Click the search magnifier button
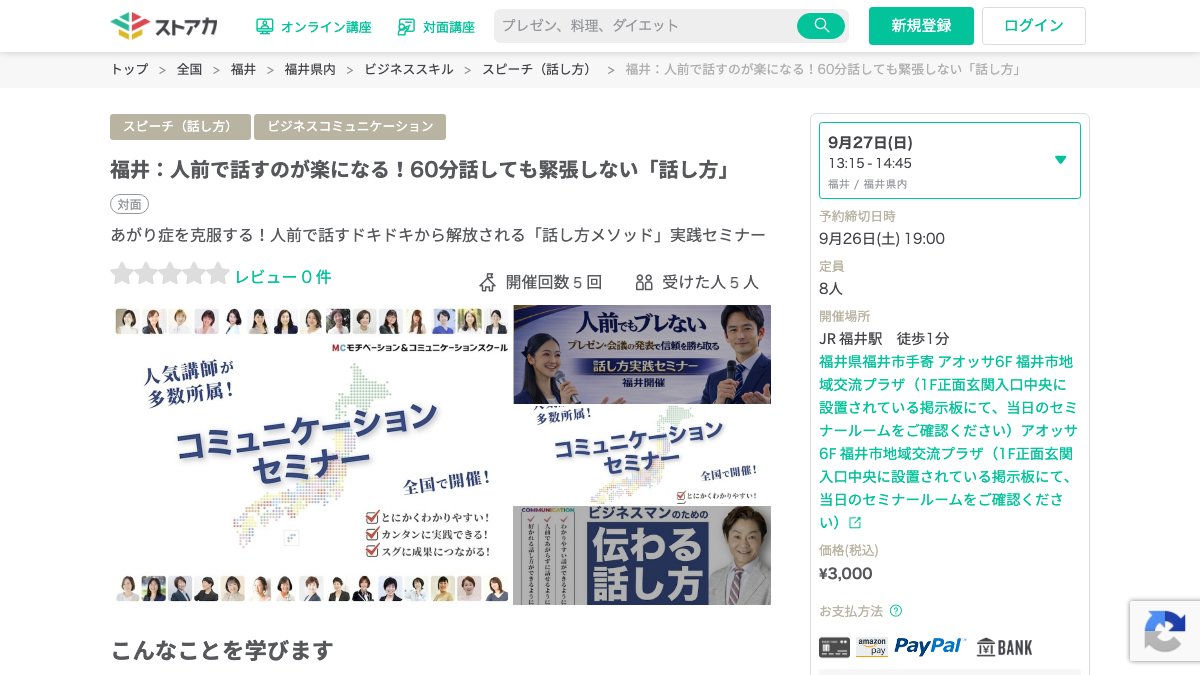Screen dimensions: 1200x675 pyautogui.click(x=821, y=26)
